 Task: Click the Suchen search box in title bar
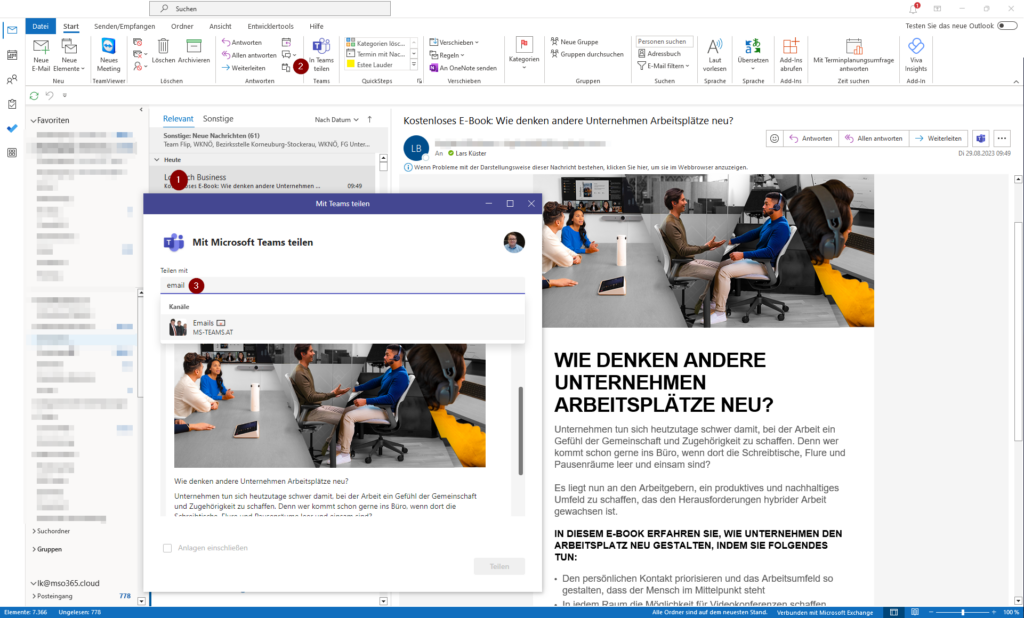point(270,8)
